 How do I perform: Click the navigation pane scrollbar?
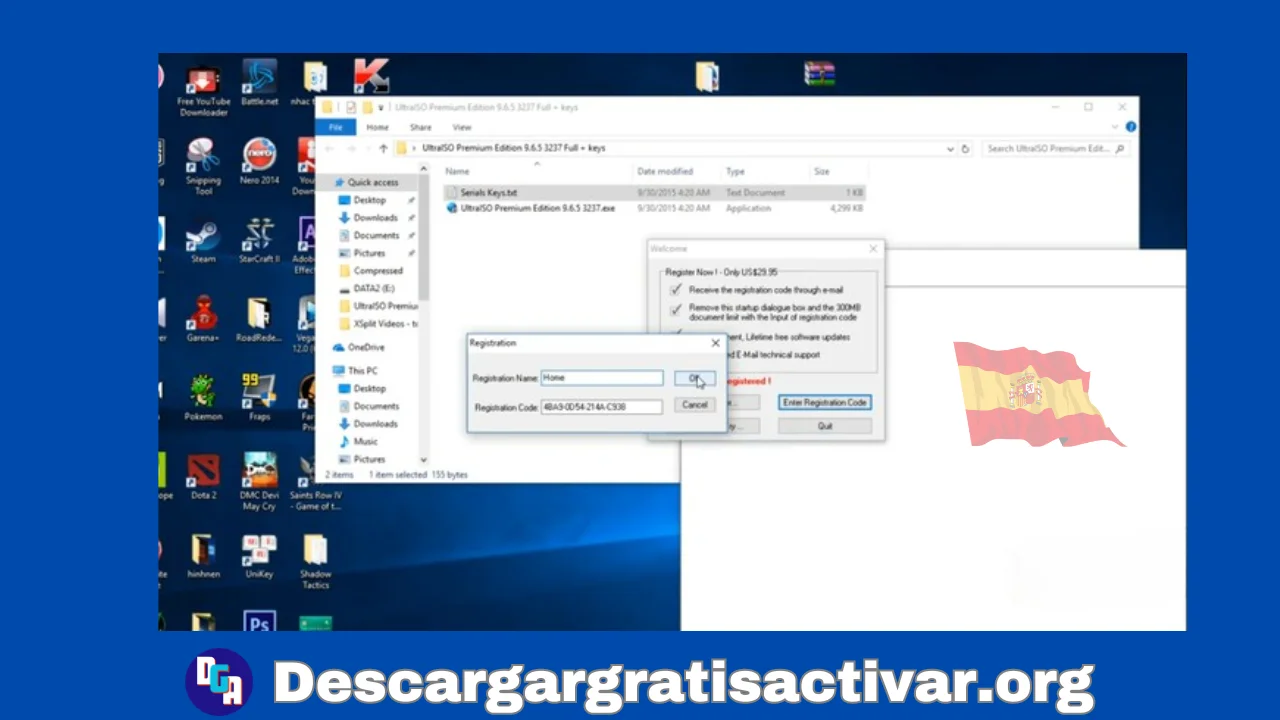pos(424,240)
